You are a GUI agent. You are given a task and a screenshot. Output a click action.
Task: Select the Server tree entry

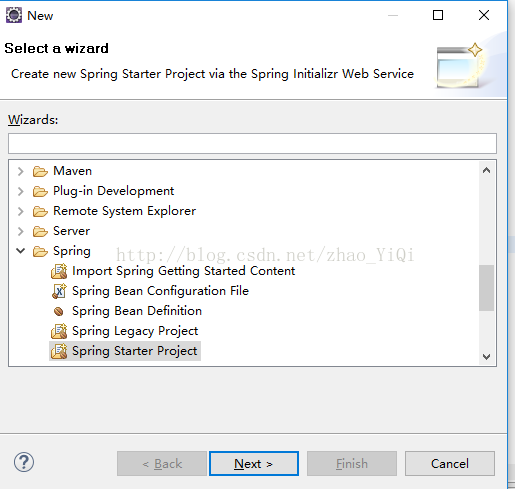[71, 231]
